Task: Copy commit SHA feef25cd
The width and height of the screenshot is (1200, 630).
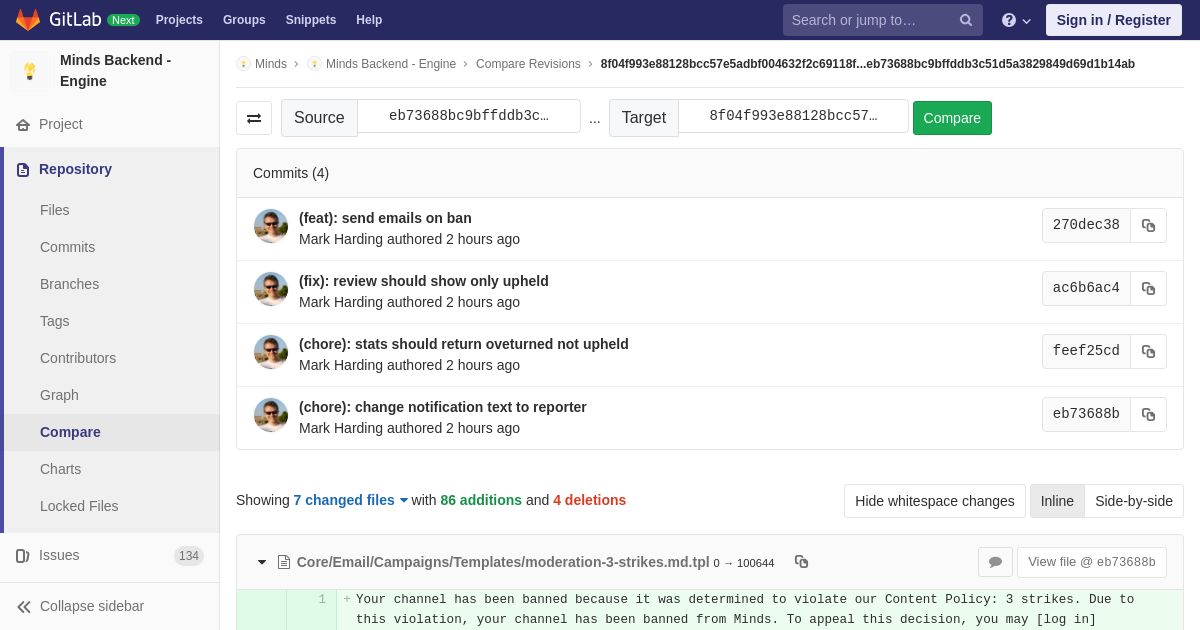Action: [1148, 351]
